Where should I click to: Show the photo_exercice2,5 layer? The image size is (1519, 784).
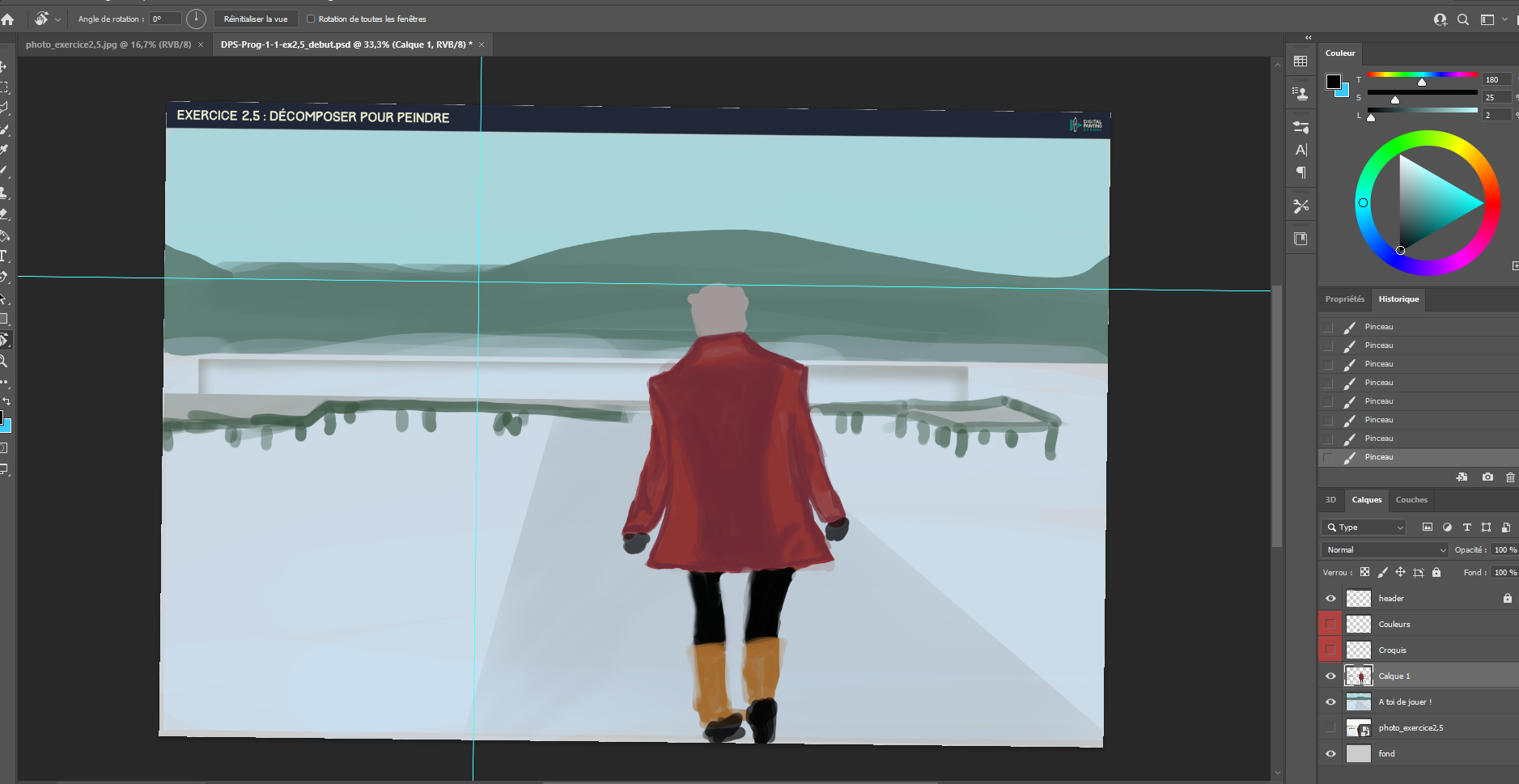tap(1330, 727)
